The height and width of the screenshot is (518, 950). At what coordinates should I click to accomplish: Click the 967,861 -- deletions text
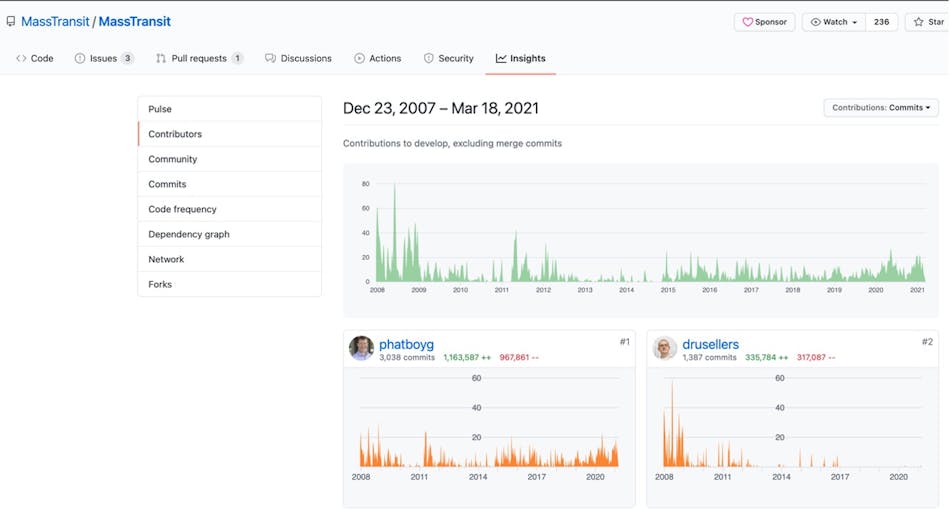(x=519, y=357)
